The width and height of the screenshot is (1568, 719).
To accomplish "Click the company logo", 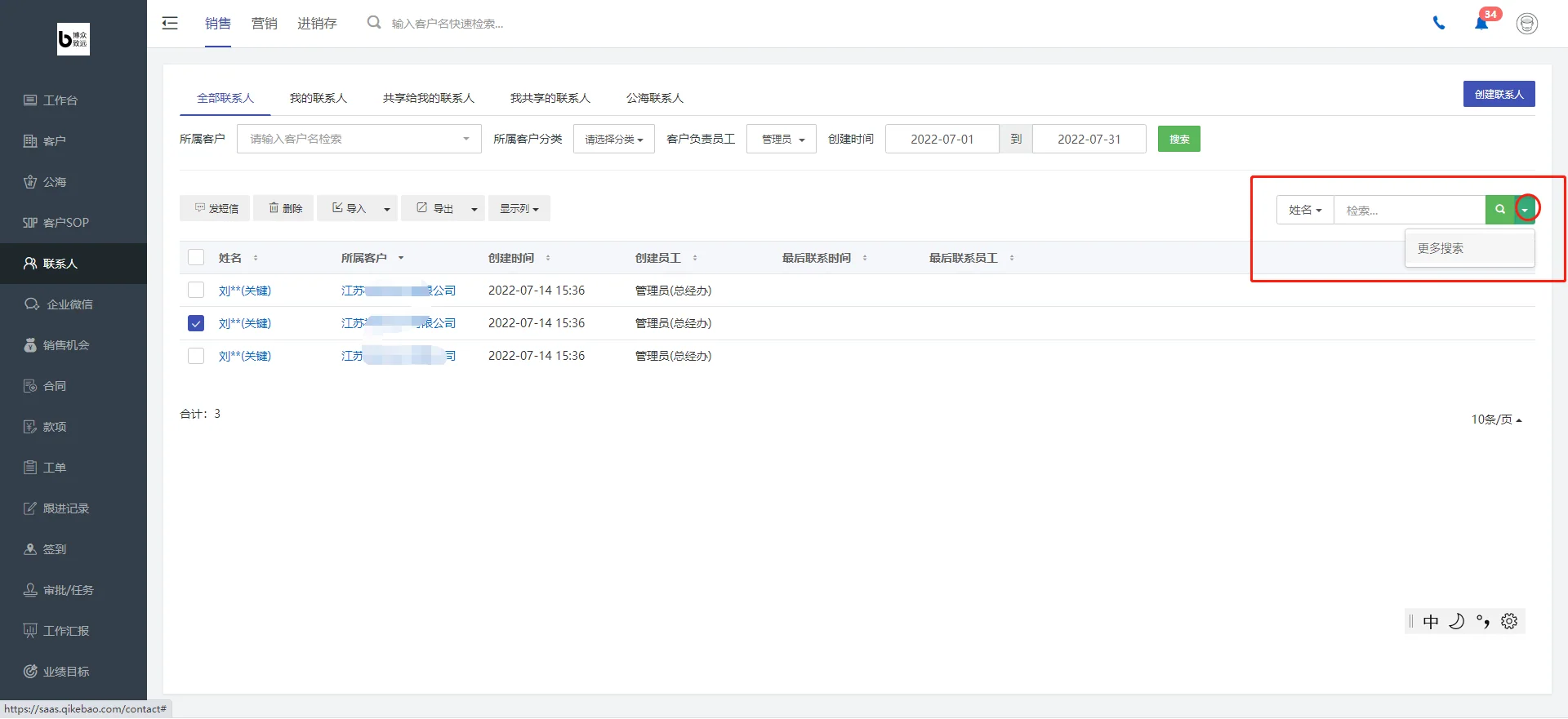I will coord(73,39).
